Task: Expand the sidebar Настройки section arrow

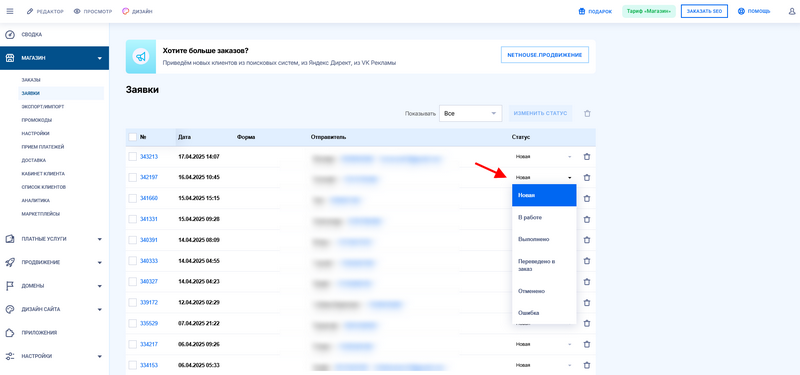Action: 100,357
